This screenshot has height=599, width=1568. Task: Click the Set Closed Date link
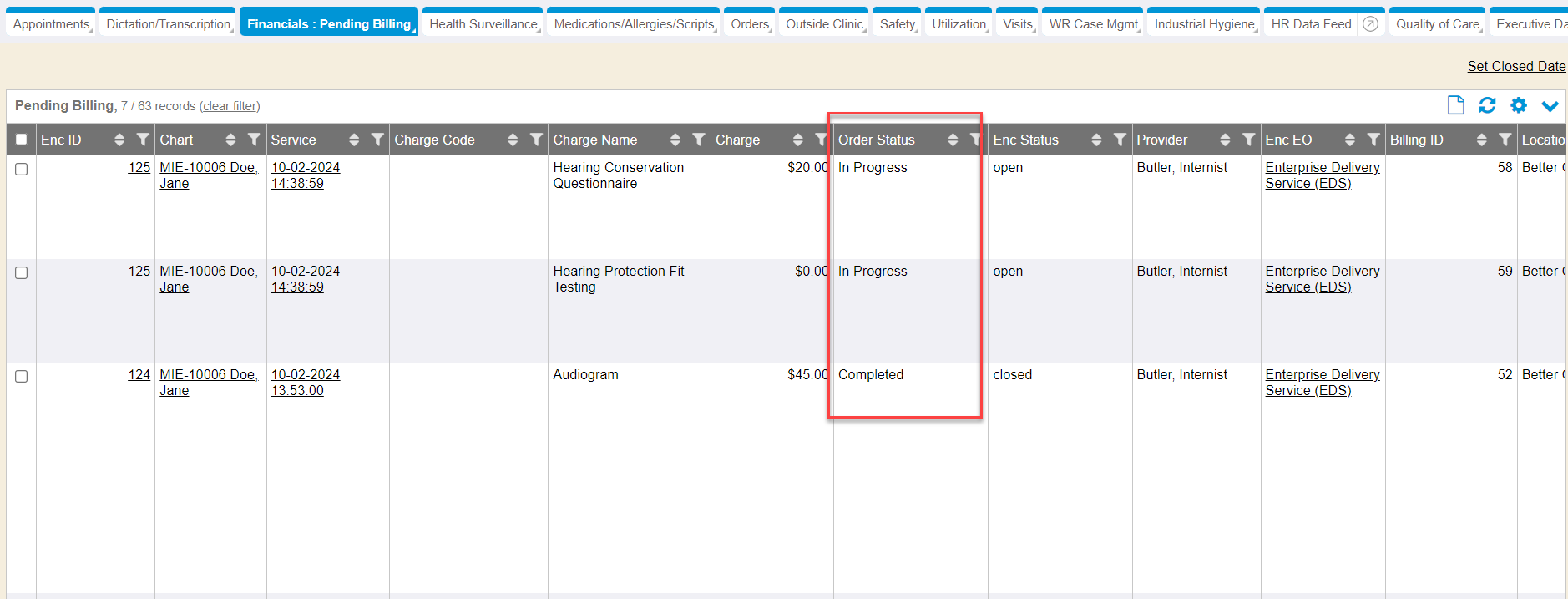click(1516, 66)
